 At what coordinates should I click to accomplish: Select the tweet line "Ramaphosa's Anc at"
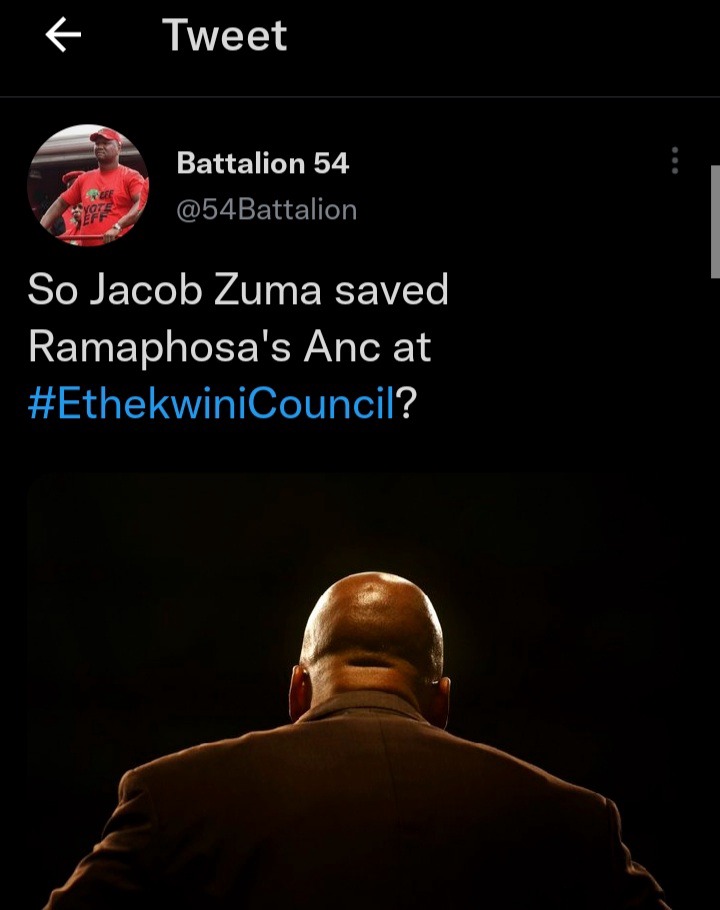[230, 347]
